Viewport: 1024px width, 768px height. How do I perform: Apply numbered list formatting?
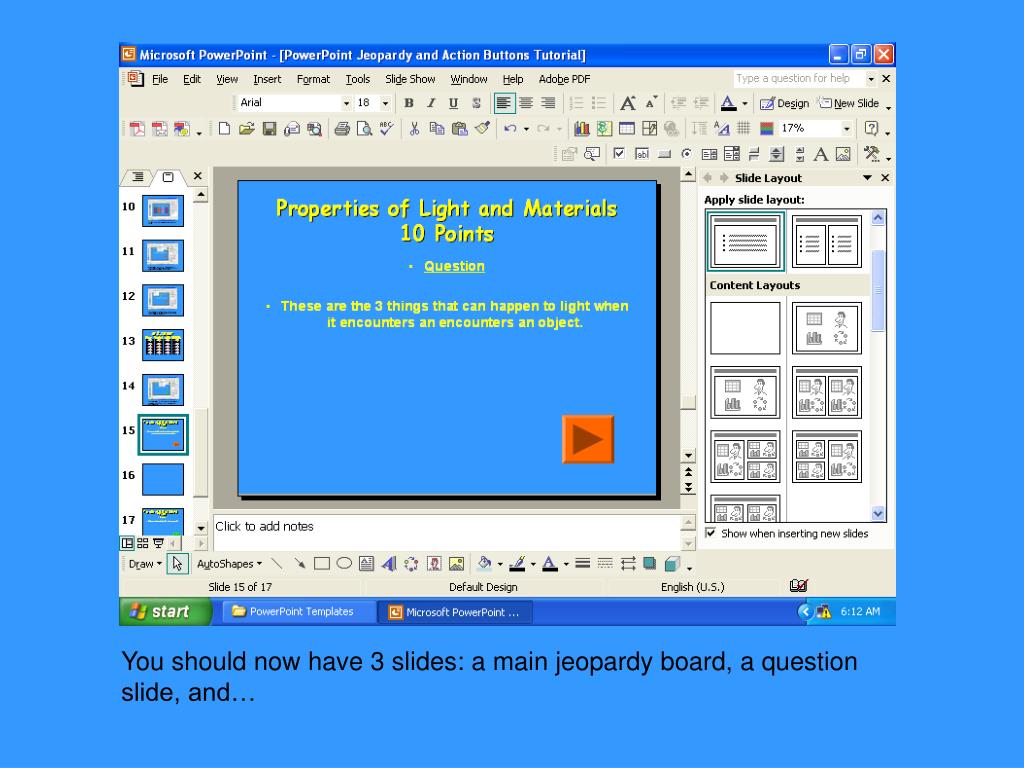pos(576,103)
